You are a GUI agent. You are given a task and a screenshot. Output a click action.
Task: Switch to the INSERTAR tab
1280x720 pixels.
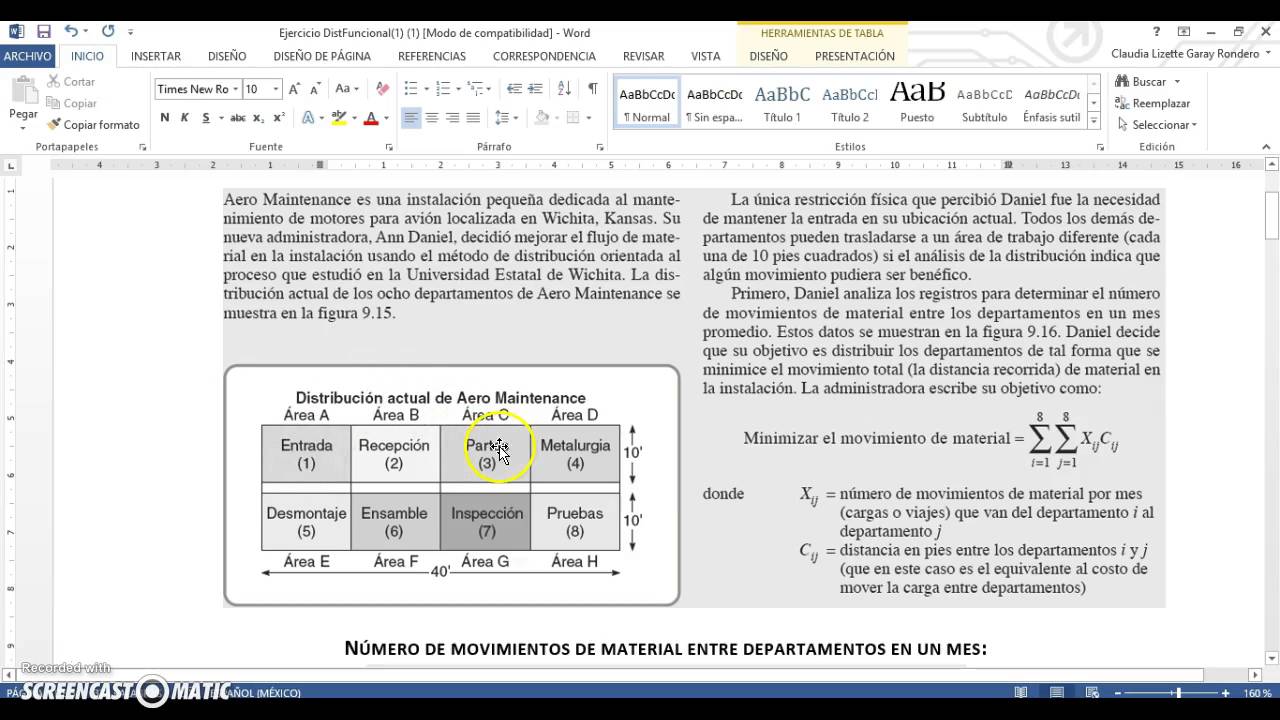(x=156, y=56)
